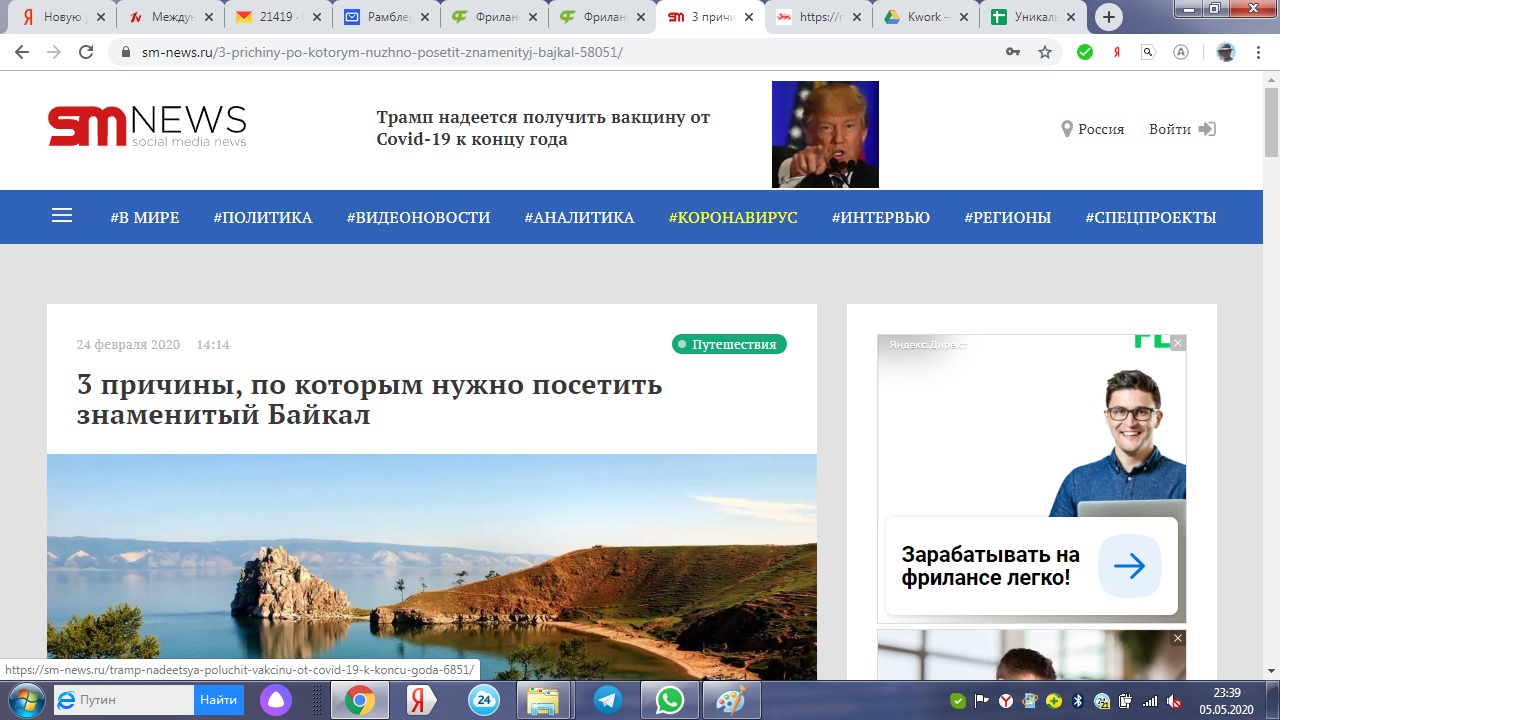Close the Яндекс.Директ freelance ad
This screenshot has height=720, width=1520.
pos(1178,343)
